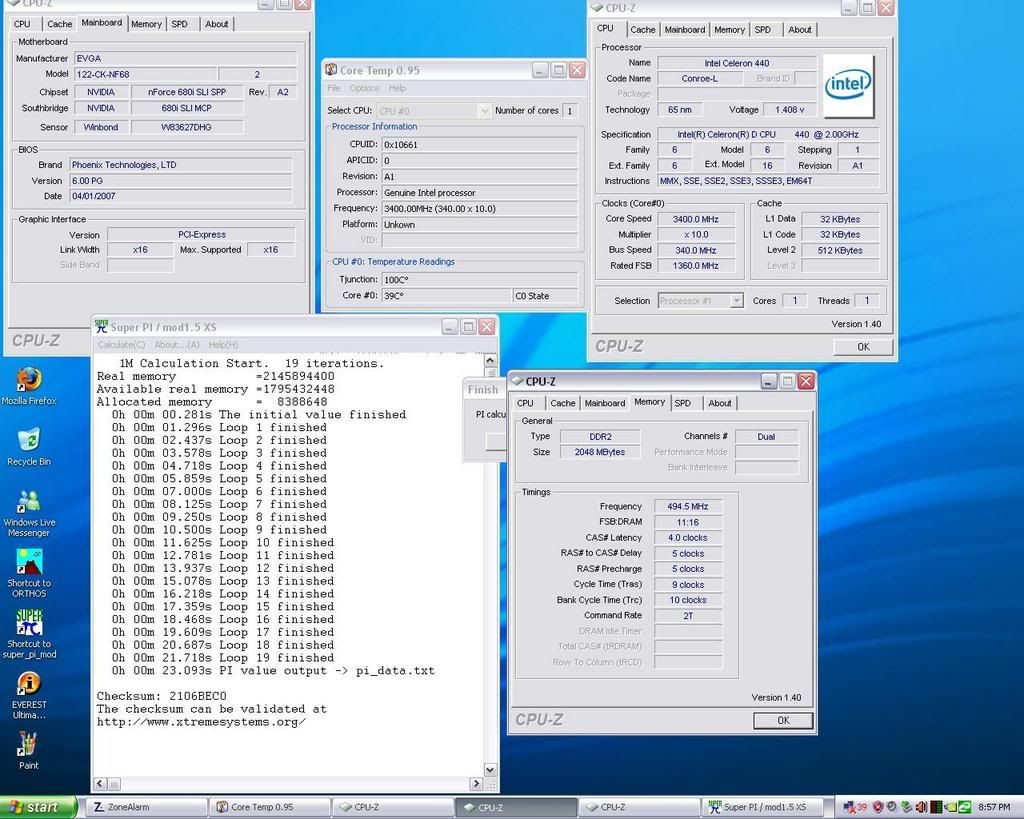Open About tab in DDR2 Memory CPU-Z window
Screen dimensions: 1024x819
coord(720,404)
